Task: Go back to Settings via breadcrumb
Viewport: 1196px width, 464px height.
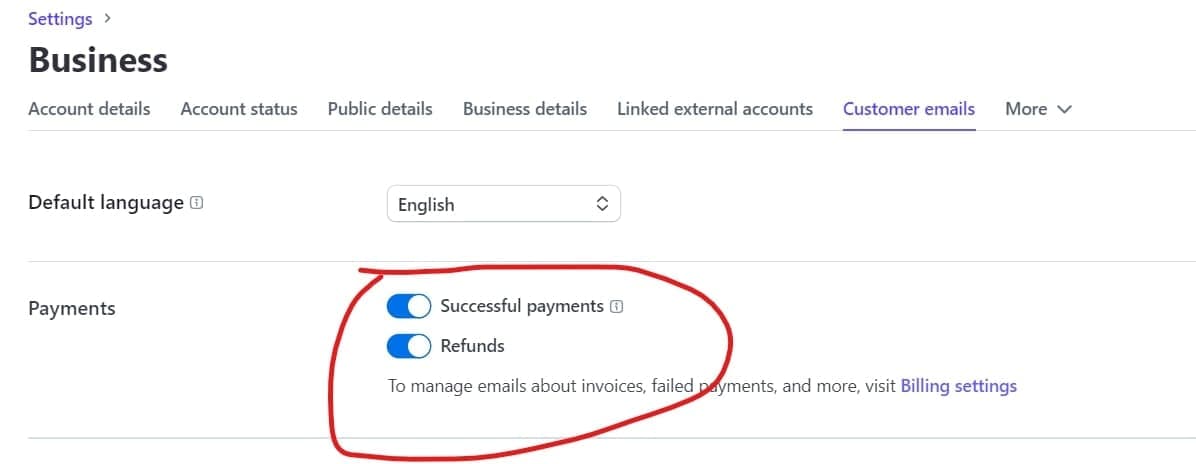Action: click(60, 18)
